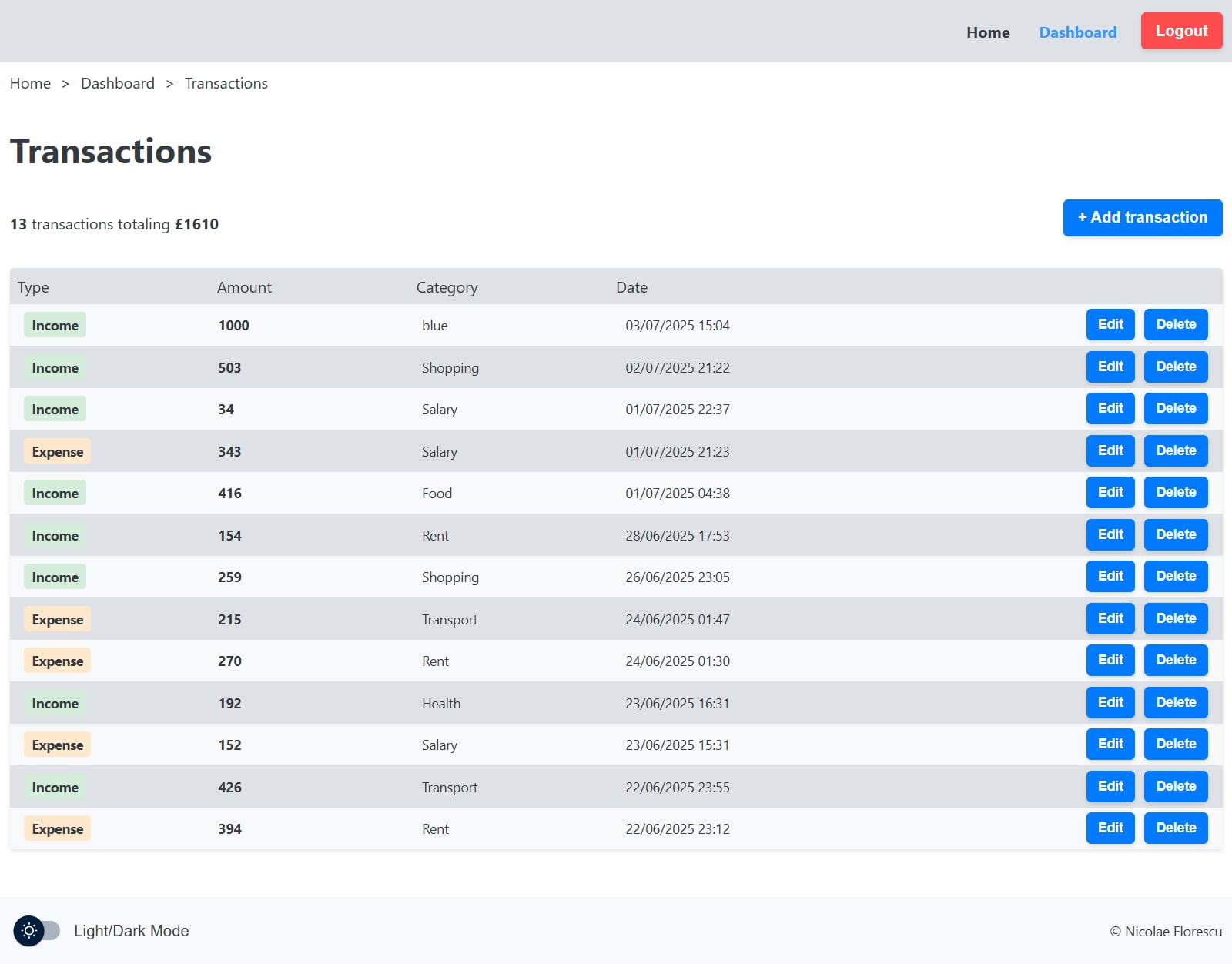The width and height of the screenshot is (1232, 964).
Task: Delete the 1000 blue income transaction
Action: [x=1175, y=325]
